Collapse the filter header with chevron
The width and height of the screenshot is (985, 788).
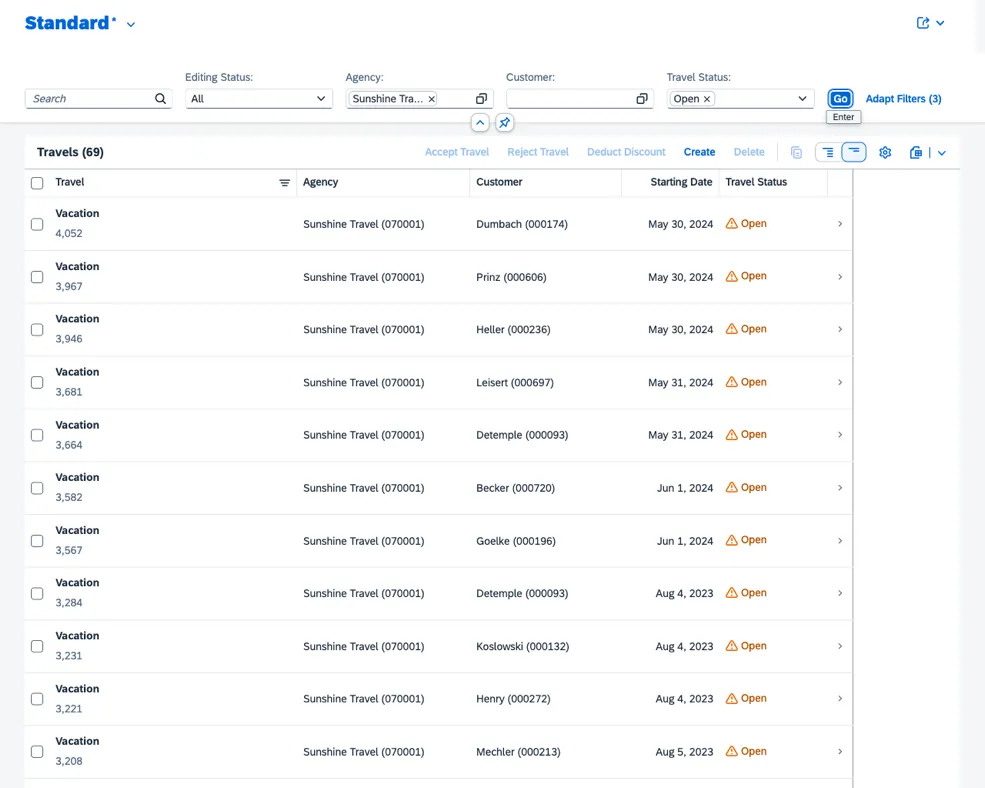(480, 123)
